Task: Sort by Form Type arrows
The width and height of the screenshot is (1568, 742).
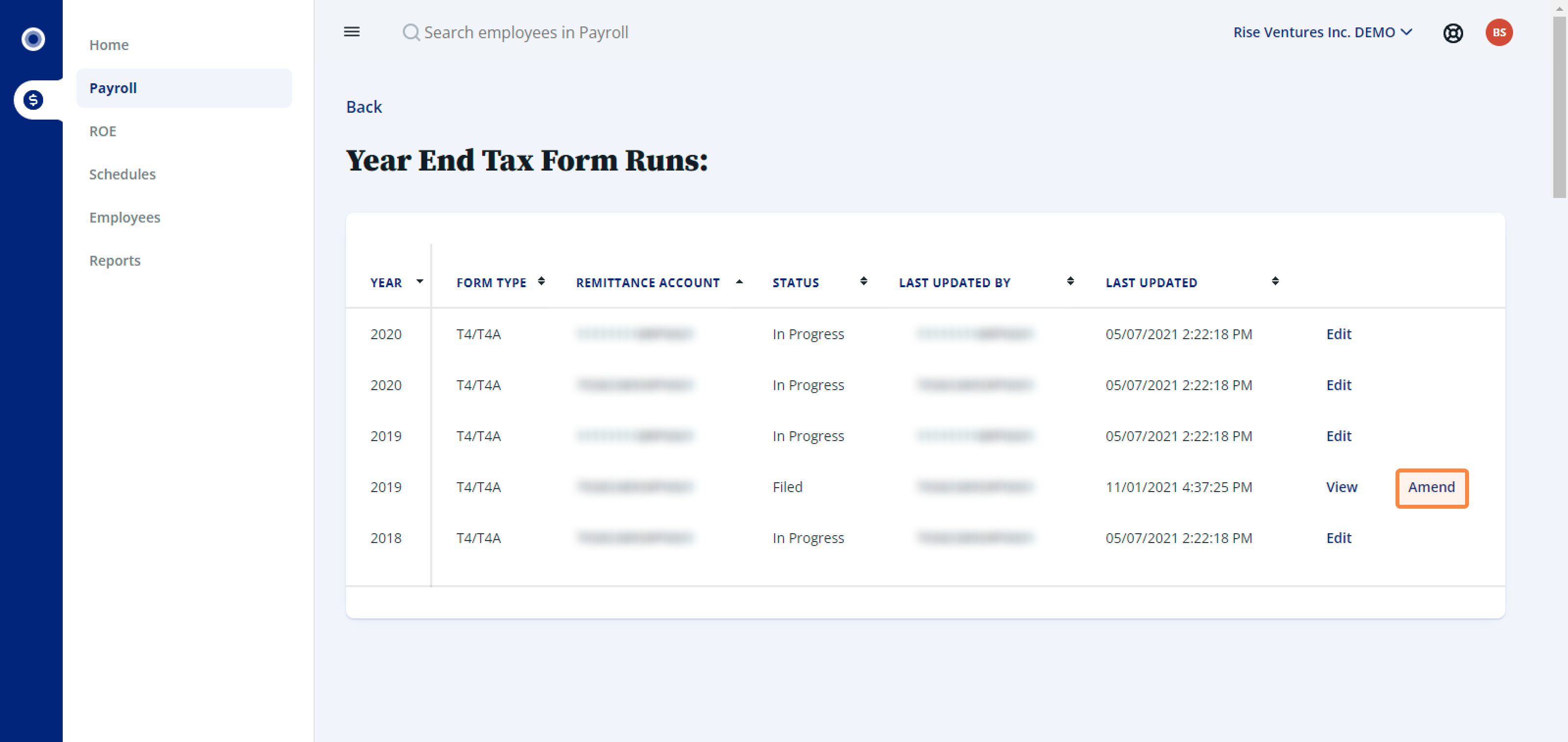Action: (541, 281)
